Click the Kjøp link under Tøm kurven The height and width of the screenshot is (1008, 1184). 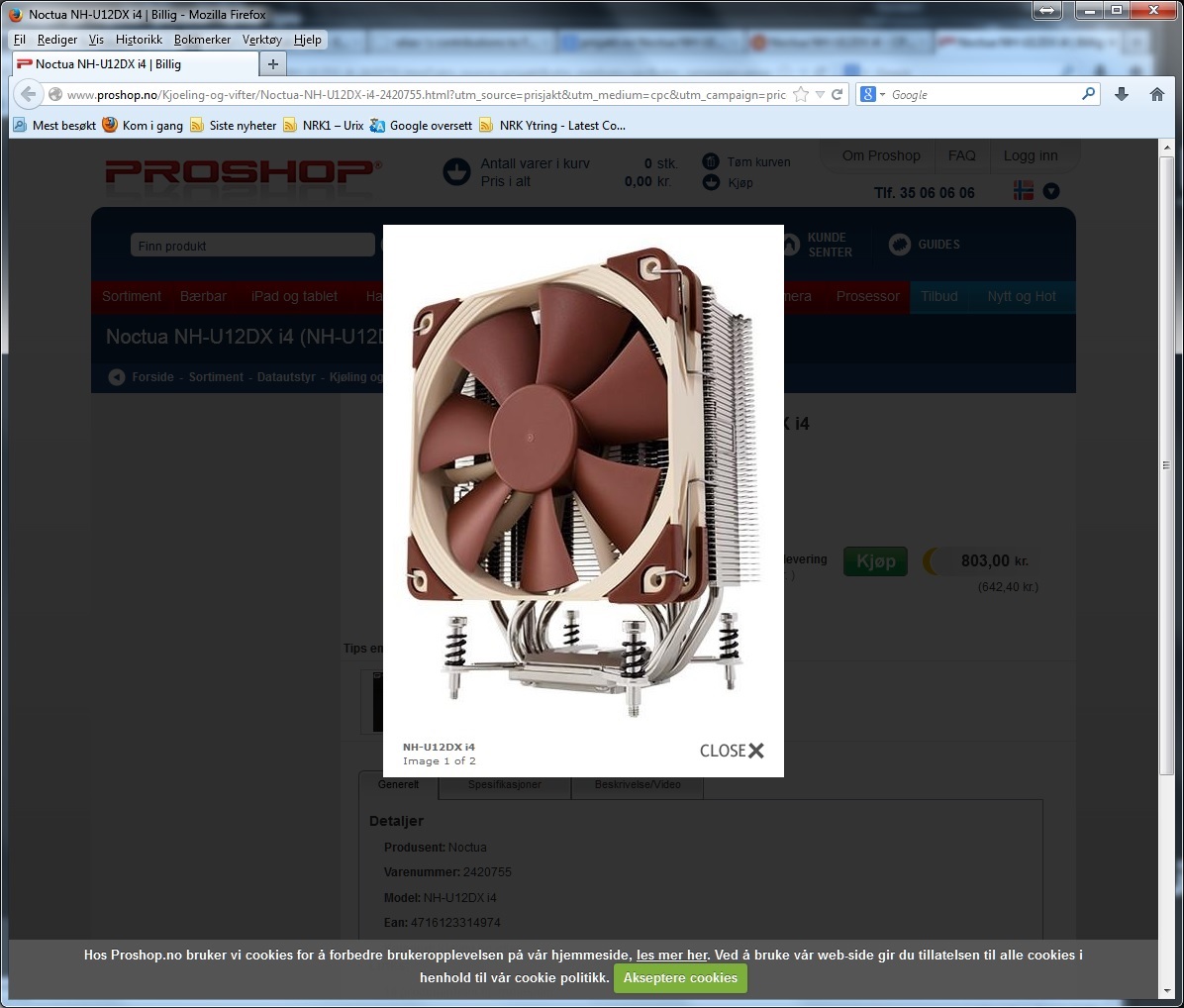click(740, 183)
